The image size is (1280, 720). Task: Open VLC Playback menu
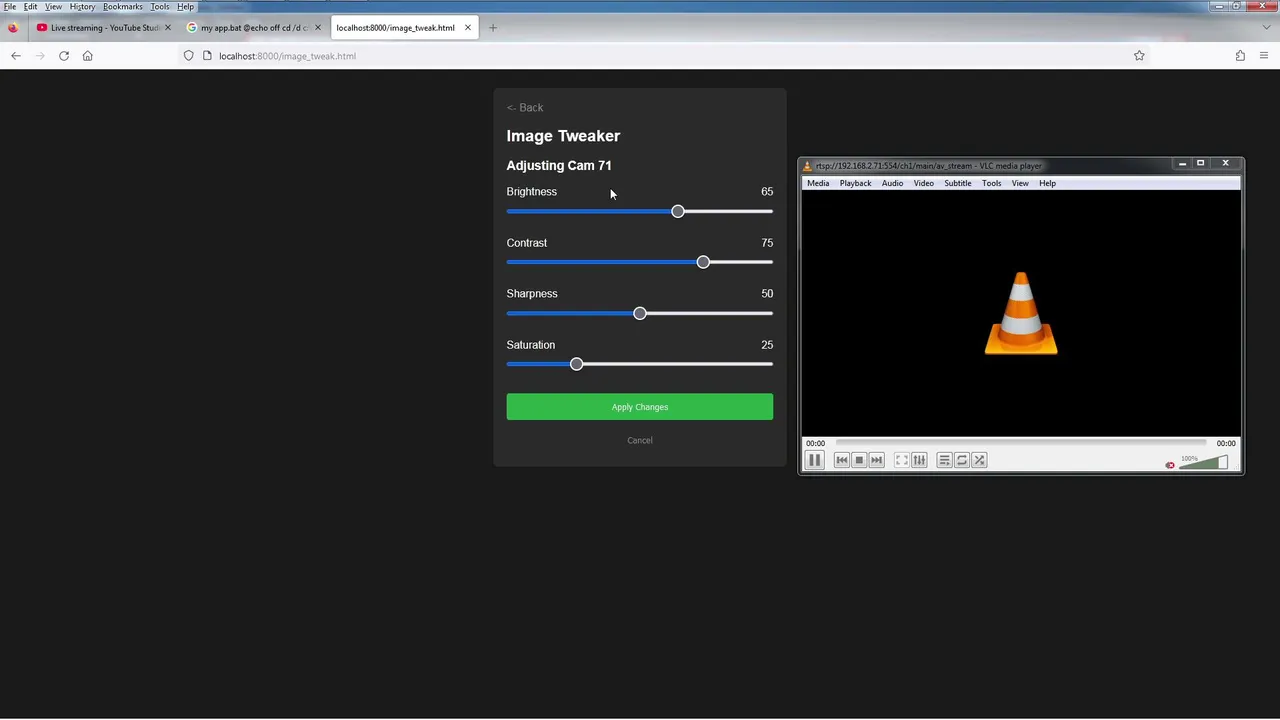click(855, 183)
